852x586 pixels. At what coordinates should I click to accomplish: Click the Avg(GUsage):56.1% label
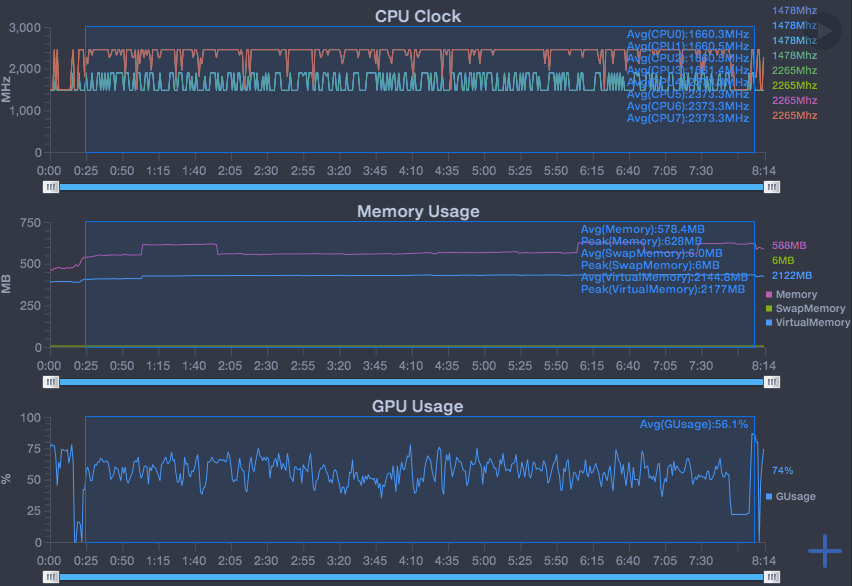coord(694,424)
